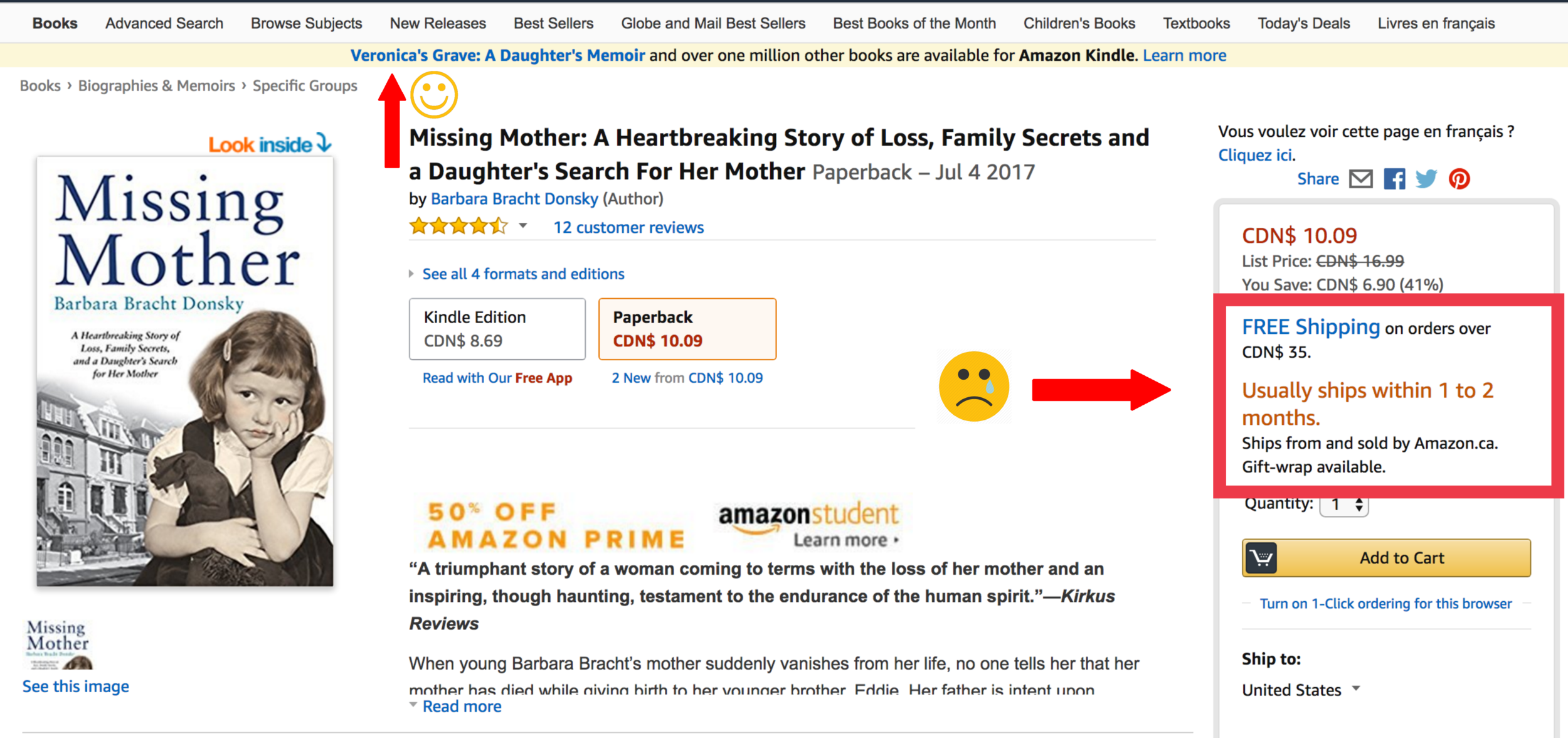Share the book on Facebook
Image resolution: width=1568 pixels, height=738 pixels.
1394,179
